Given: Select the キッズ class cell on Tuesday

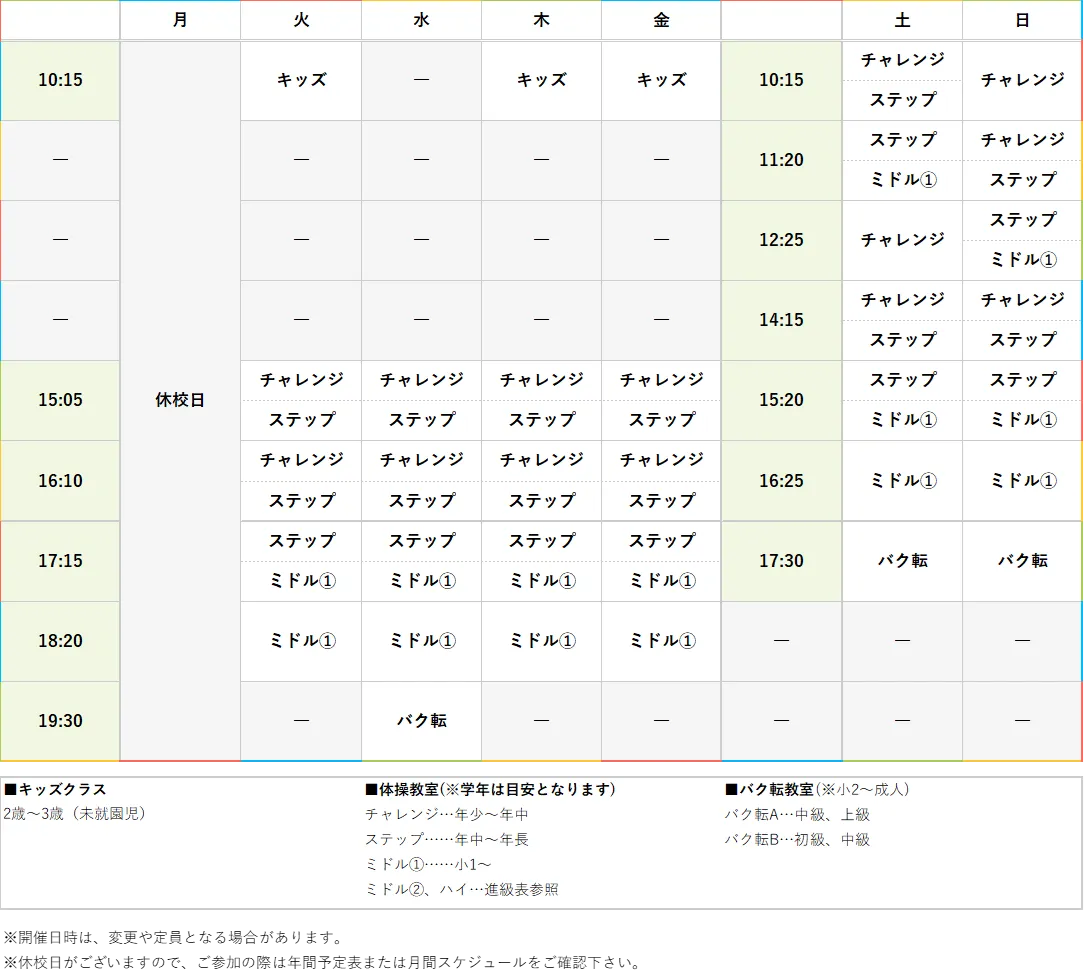Looking at the screenshot, I should pyautogui.click(x=300, y=80).
